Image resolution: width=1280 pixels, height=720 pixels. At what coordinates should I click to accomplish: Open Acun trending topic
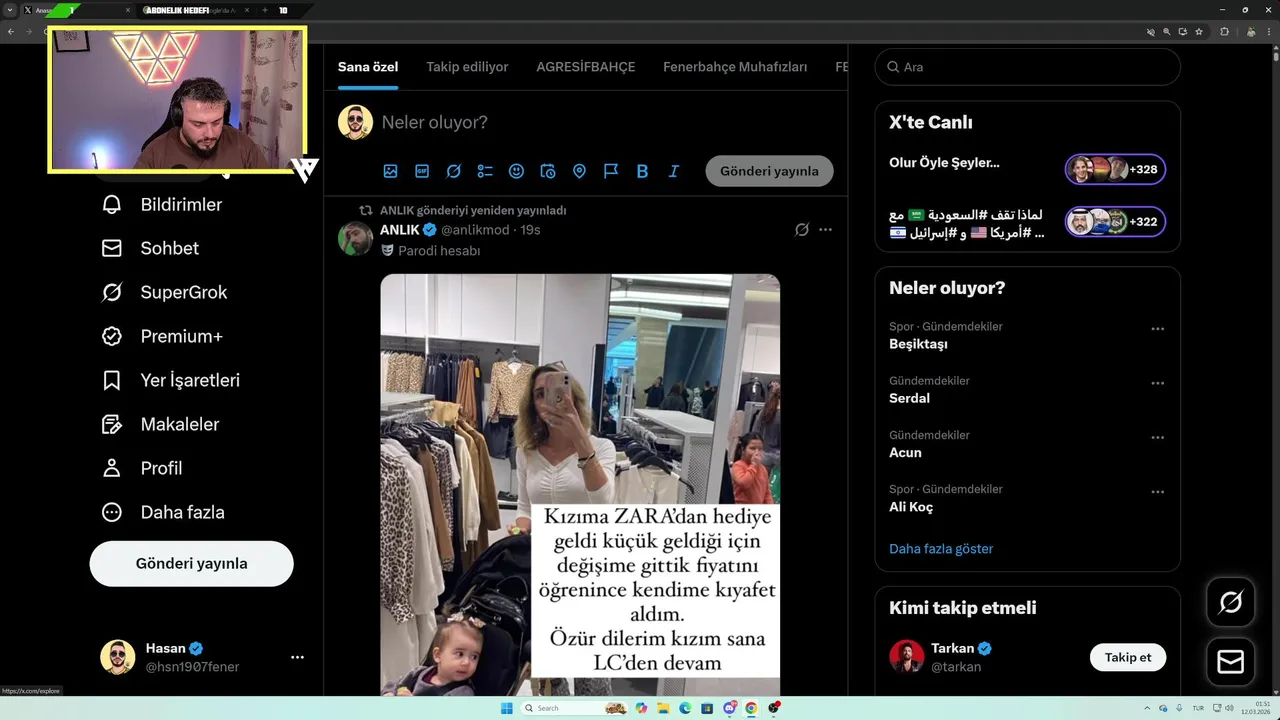905,452
